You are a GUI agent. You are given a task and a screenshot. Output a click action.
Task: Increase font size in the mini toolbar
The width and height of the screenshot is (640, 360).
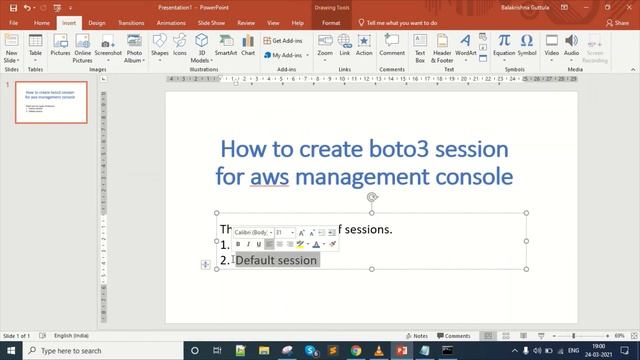(301, 233)
